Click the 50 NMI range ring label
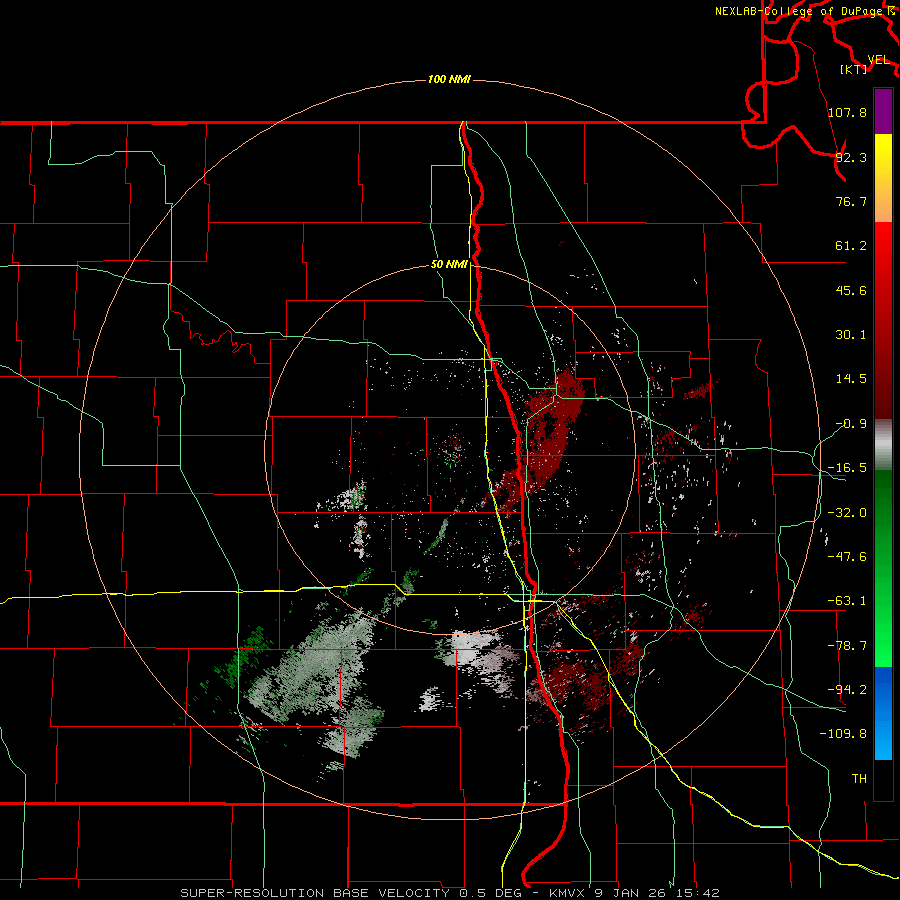This screenshot has width=900, height=900. coord(449,265)
